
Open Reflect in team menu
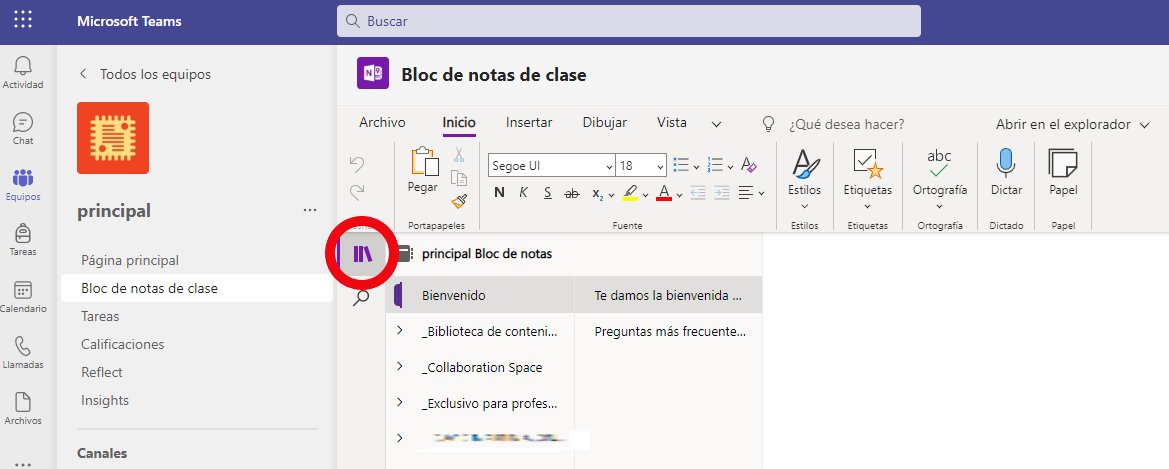(x=101, y=372)
